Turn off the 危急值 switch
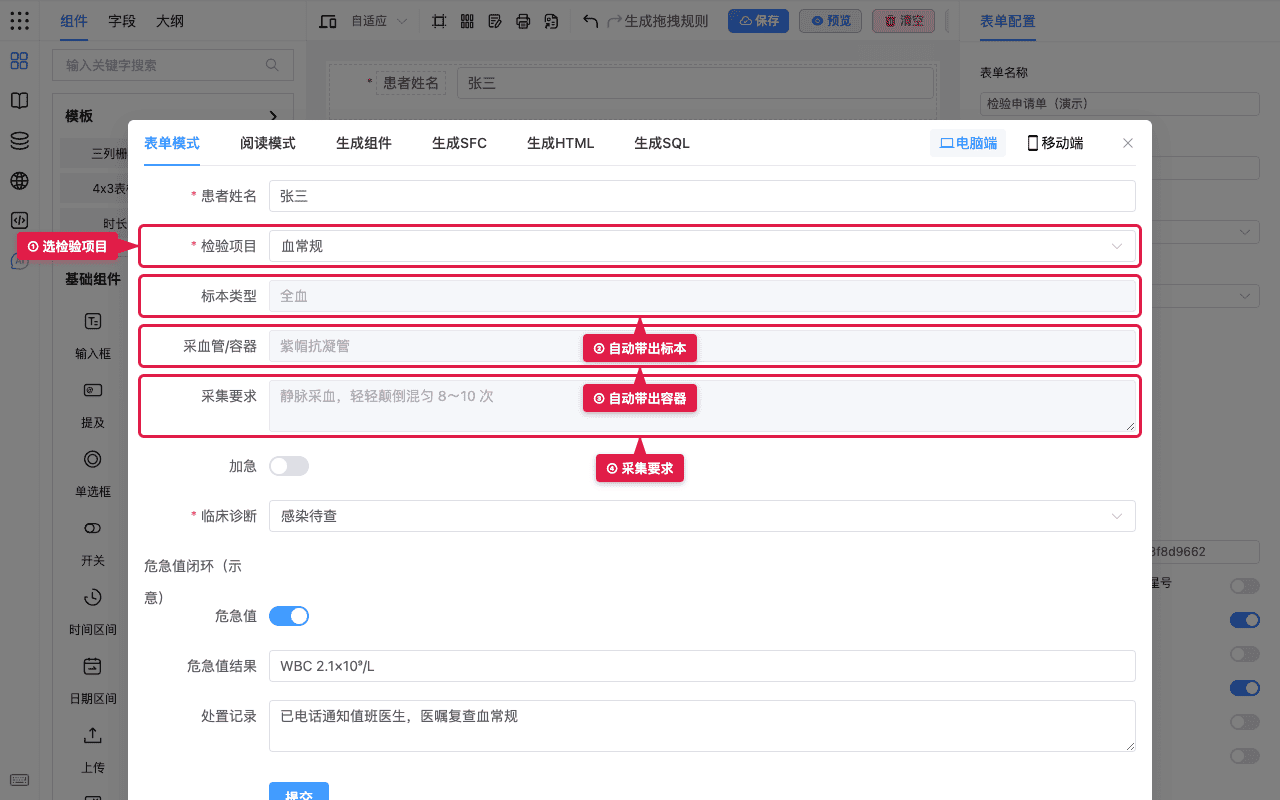 289,616
